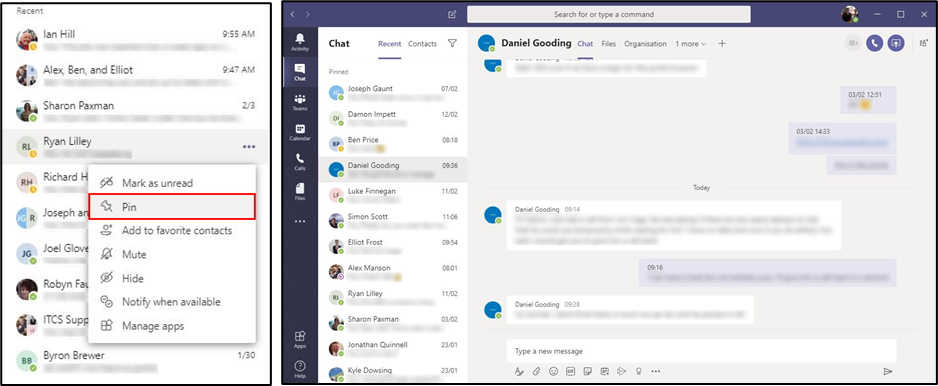Attach a file to the message
The width and height of the screenshot is (938, 386).
pyautogui.click(x=537, y=372)
